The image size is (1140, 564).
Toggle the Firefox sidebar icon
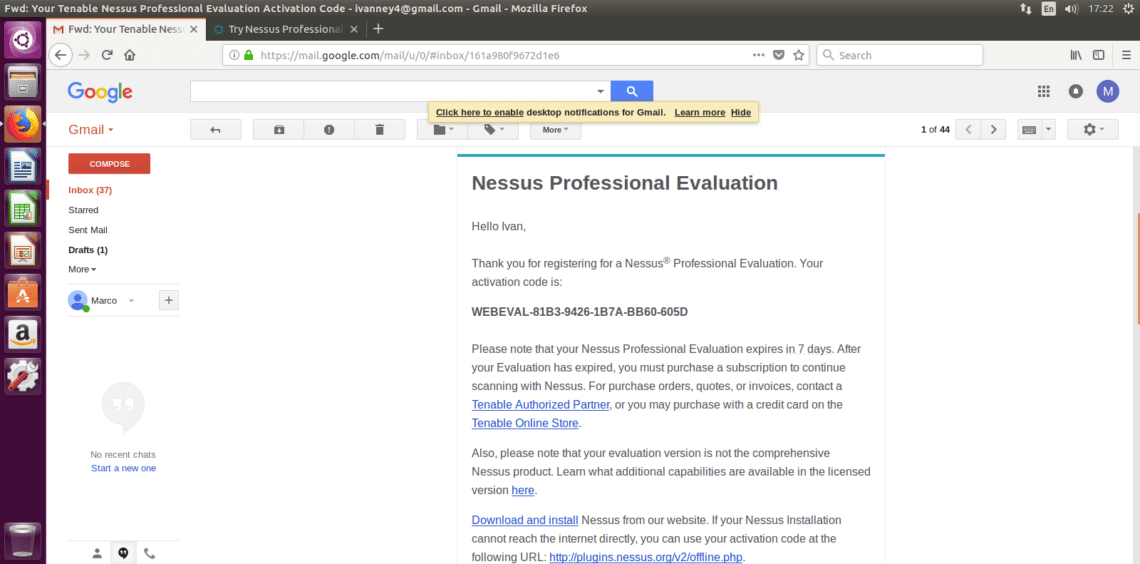1099,55
